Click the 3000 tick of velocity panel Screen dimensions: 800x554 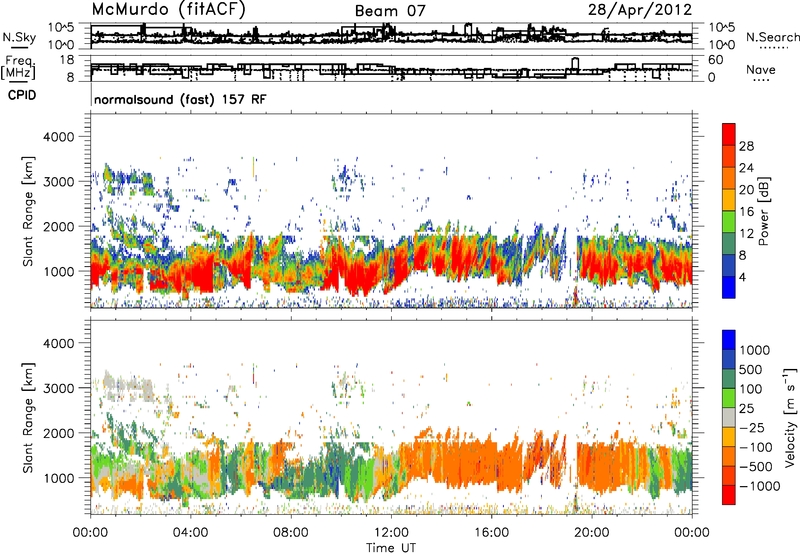tap(59, 388)
